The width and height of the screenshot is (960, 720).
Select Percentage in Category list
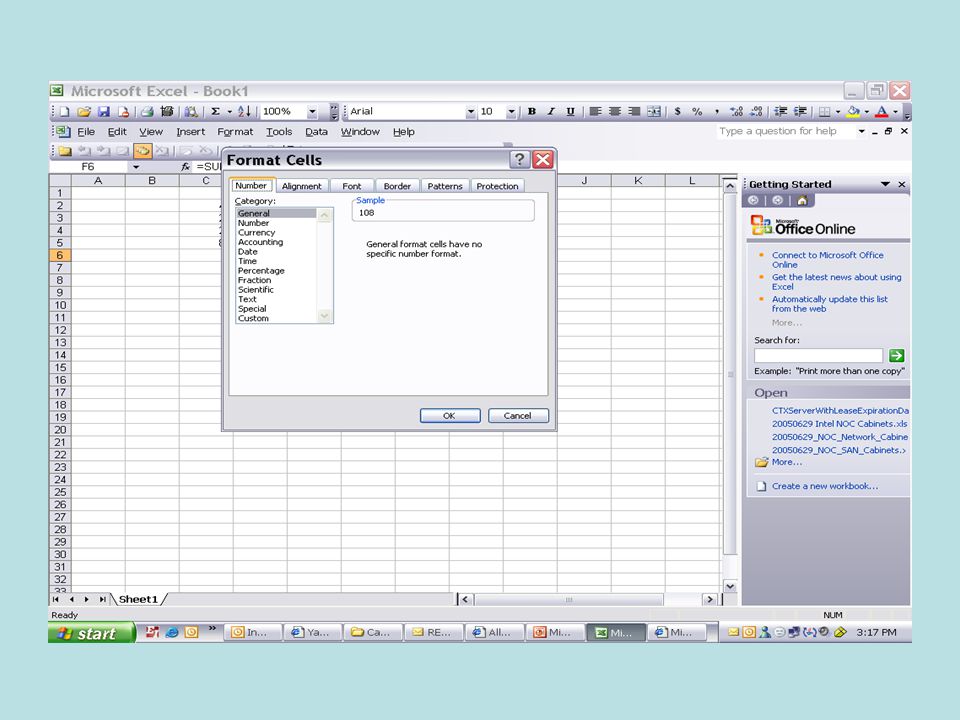[261, 271]
